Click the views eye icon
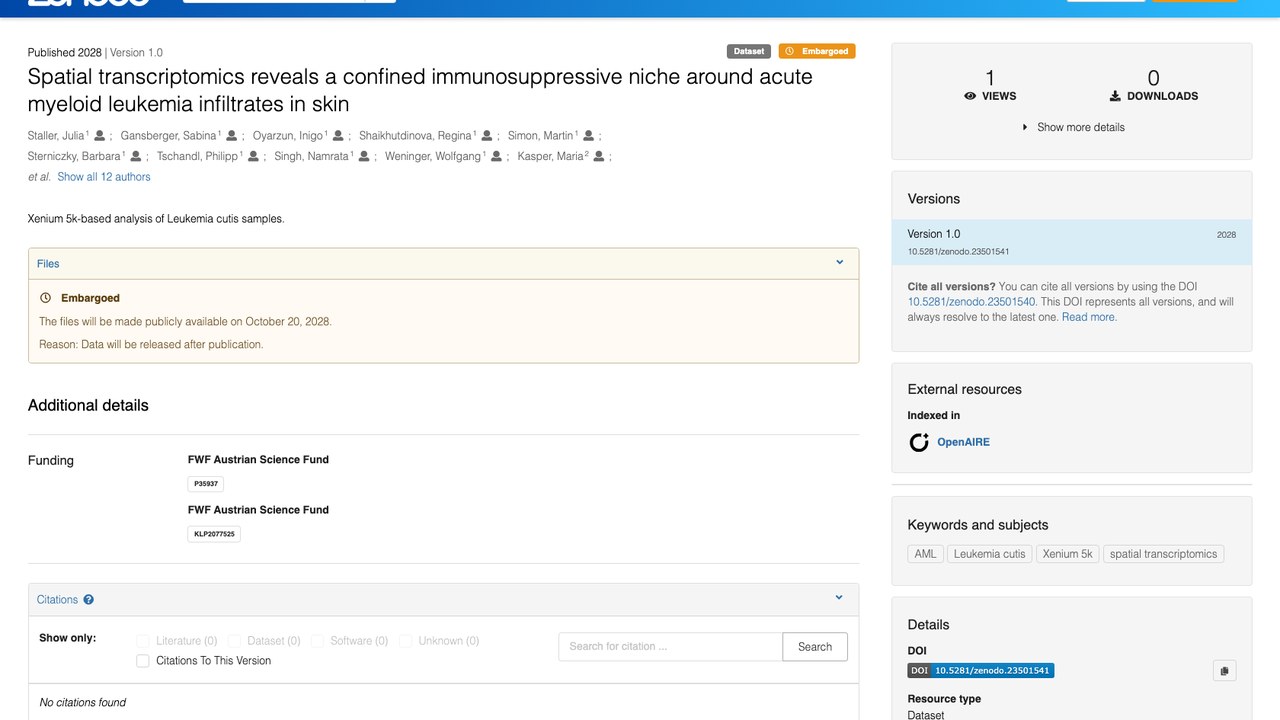Screen dimensions: 1280x720 (x=970, y=96)
